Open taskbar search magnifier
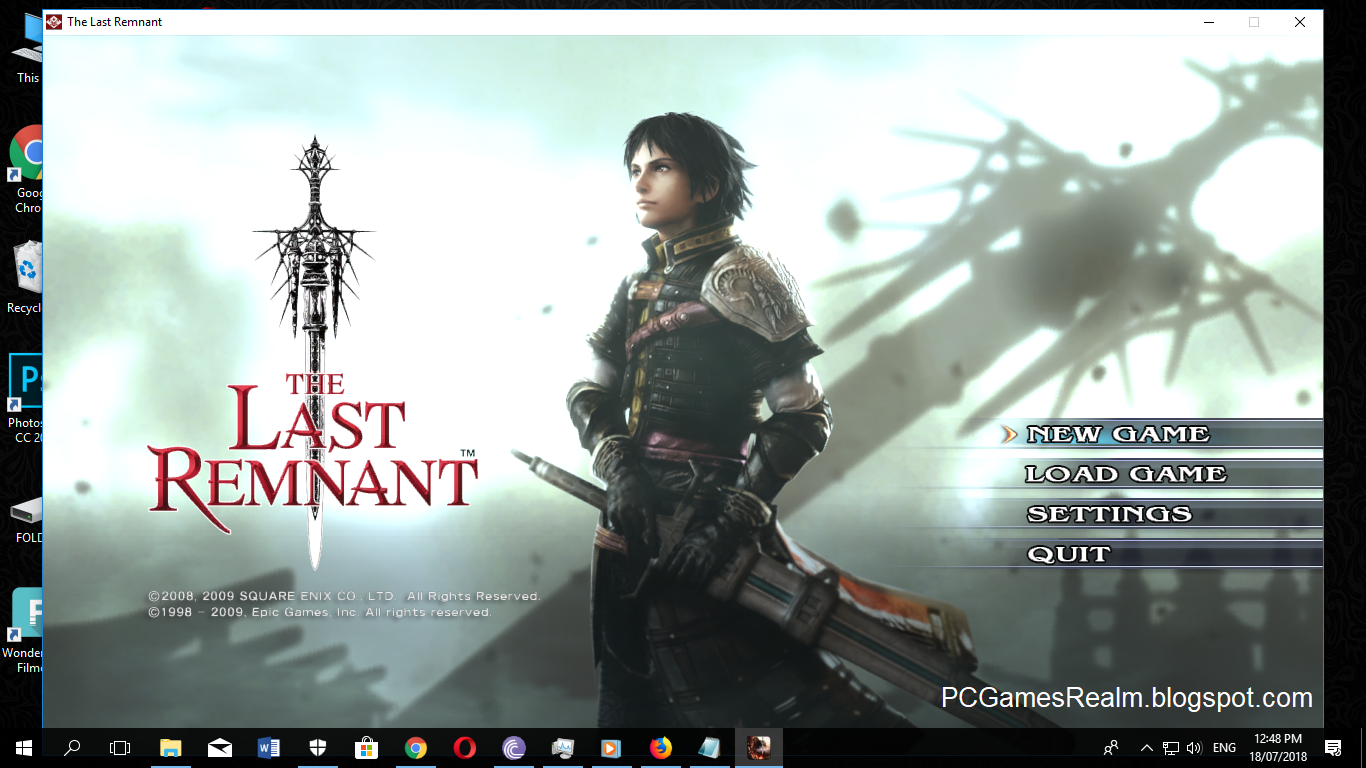Screen dimensions: 1366x768 pyautogui.click(x=72, y=747)
